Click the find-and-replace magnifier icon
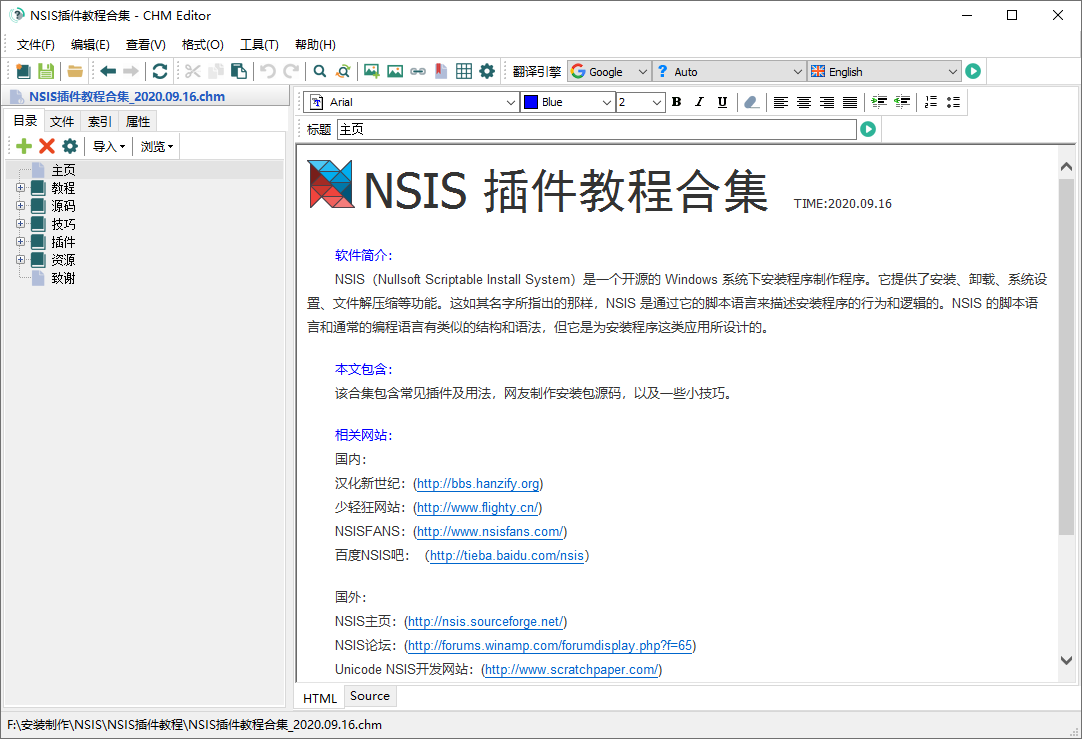 (x=343, y=71)
